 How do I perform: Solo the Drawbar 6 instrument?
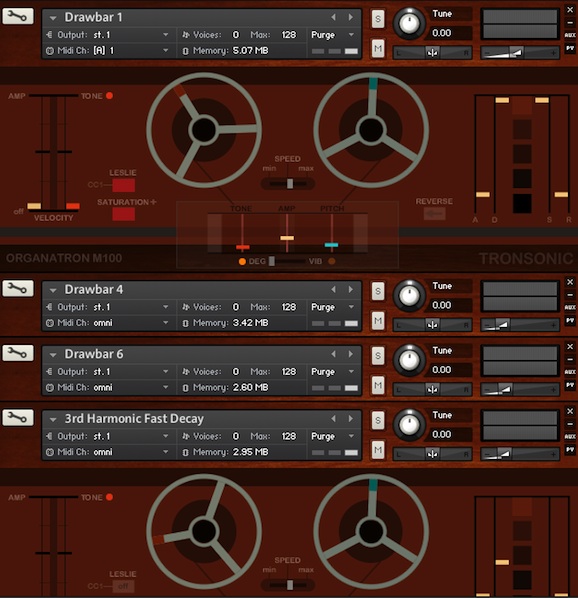[x=378, y=355]
